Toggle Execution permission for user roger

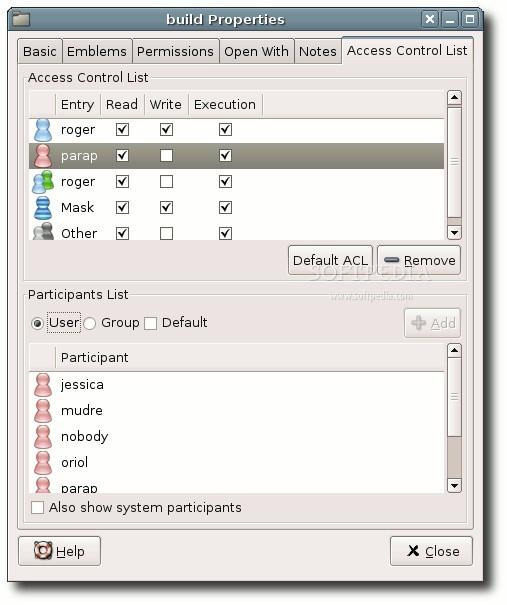(x=225, y=130)
